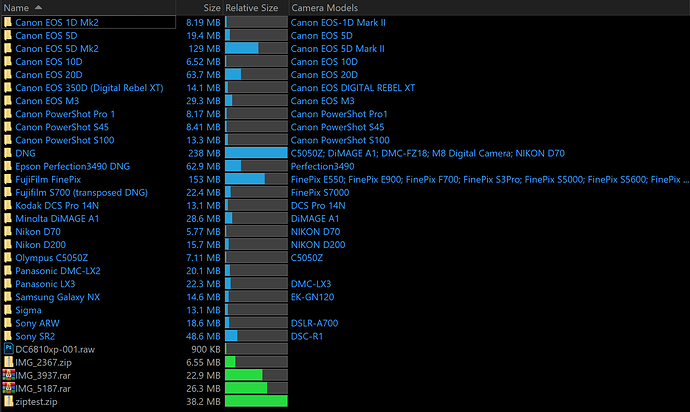Click the Perfection3490 camera model text

[x=323, y=166]
